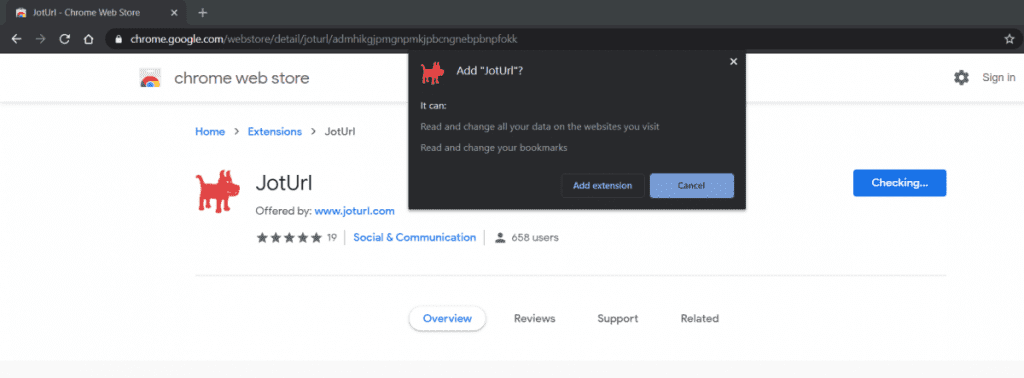Screen dimensions: 1024x378
Task: Switch to the Reviews tab
Action: [x=534, y=319]
